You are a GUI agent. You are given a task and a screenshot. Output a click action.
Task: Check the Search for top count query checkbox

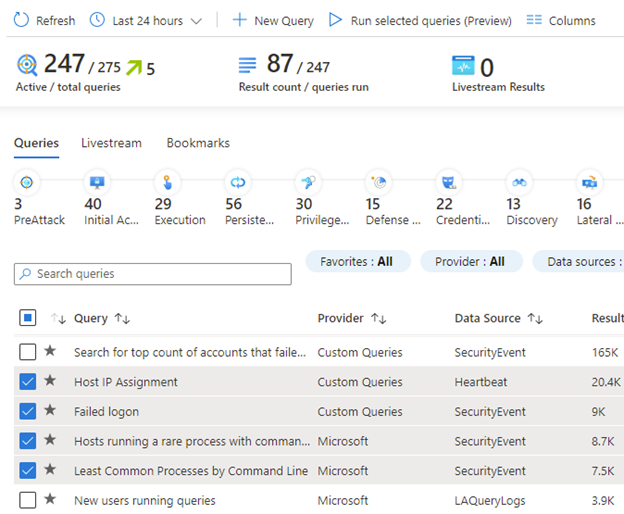(27, 352)
